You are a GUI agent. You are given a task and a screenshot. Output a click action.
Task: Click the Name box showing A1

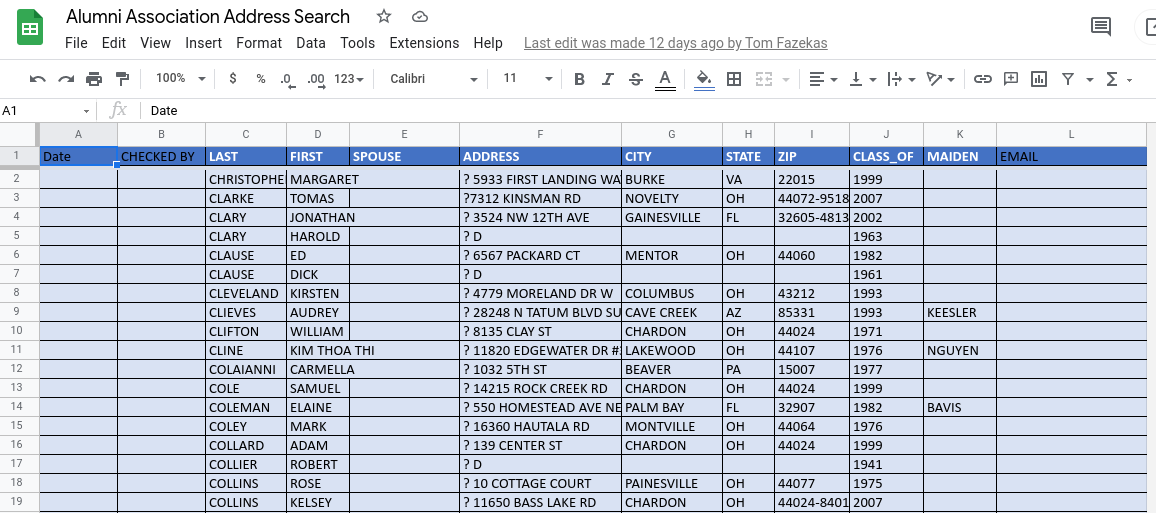click(x=46, y=111)
